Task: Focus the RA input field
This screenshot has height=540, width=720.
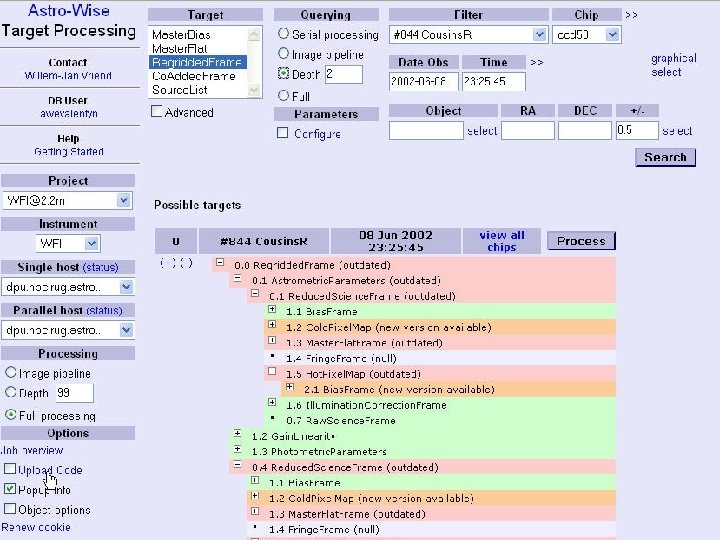Action: [528, 131]
